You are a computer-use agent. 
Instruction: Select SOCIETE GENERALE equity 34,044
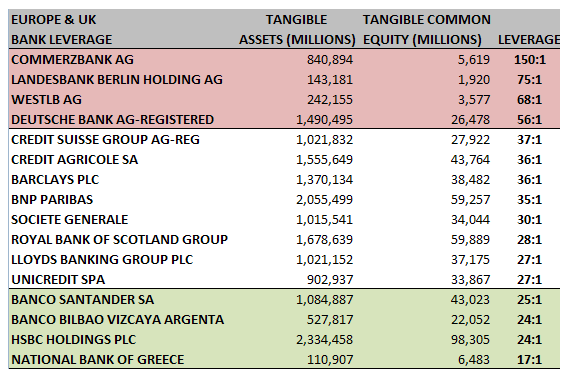click(x=471, y=220)
